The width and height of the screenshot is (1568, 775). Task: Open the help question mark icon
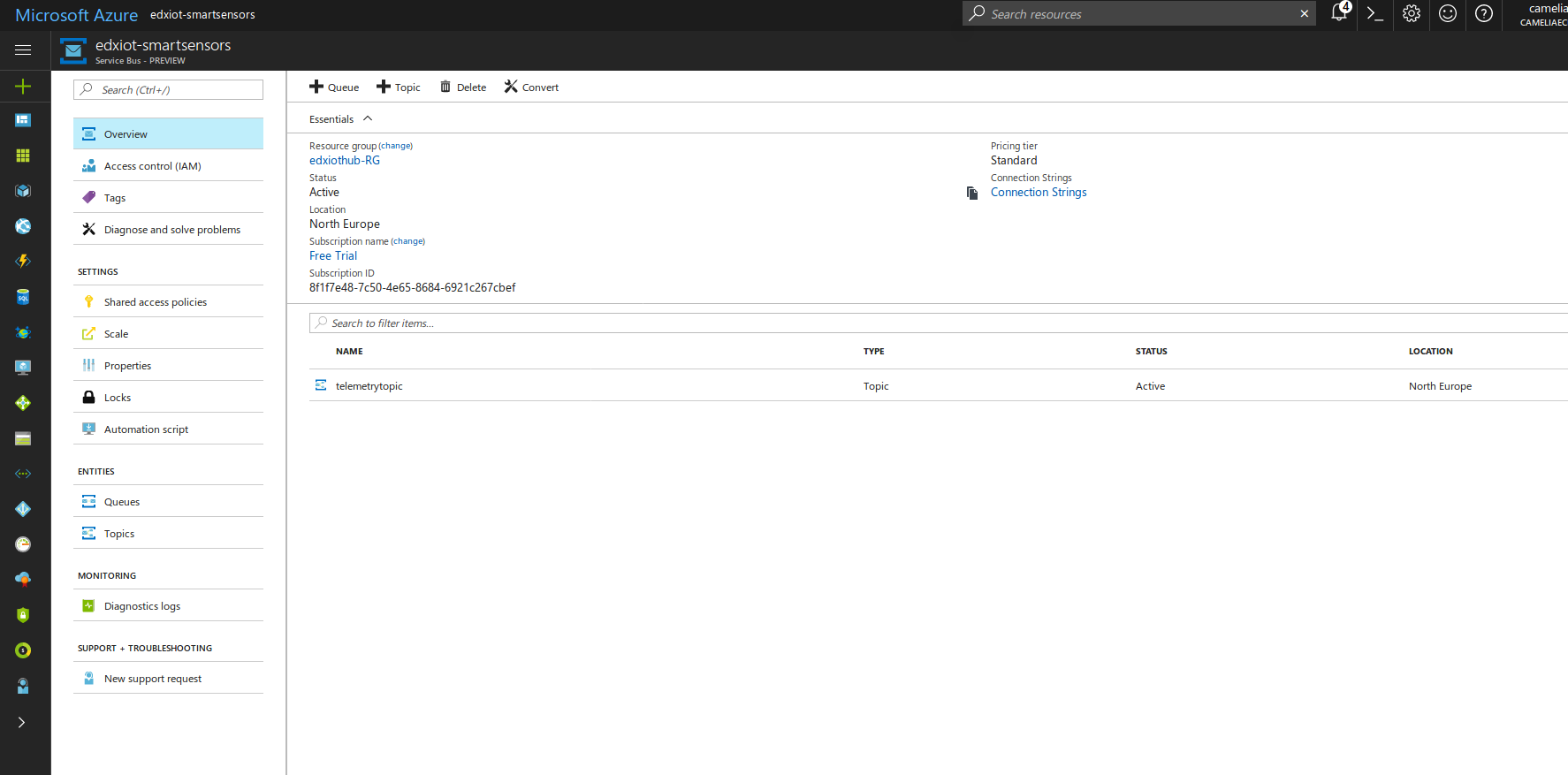coord(1484,13)
